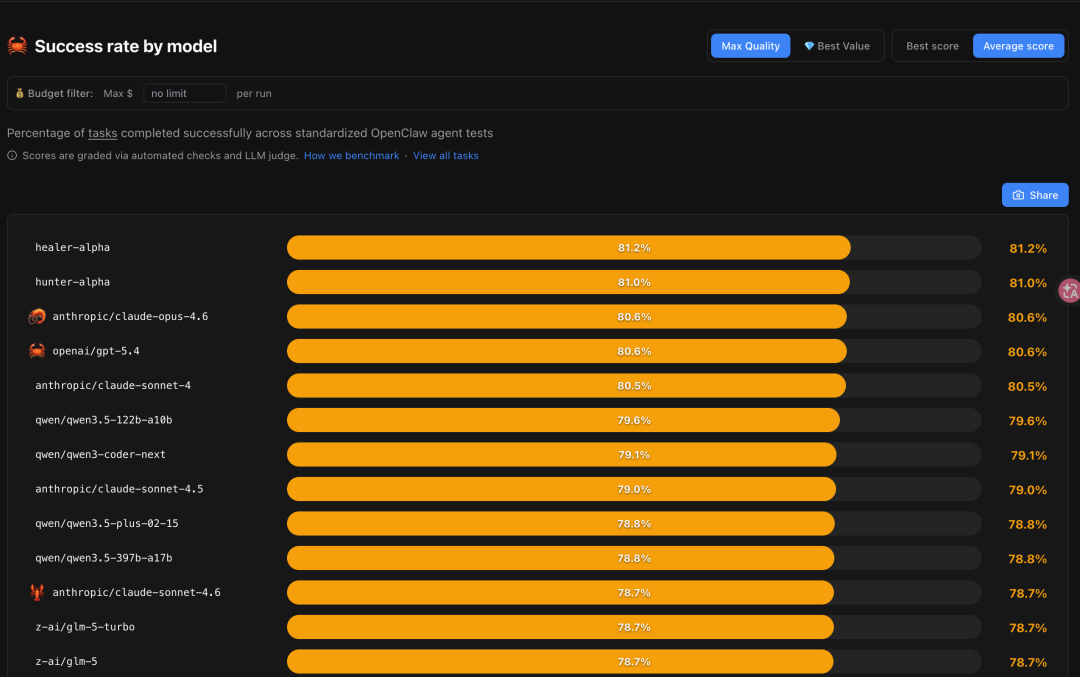Select the Max Quality toggle option
The height and width of the screenshot is (677, 1080).
click(750, 46)
